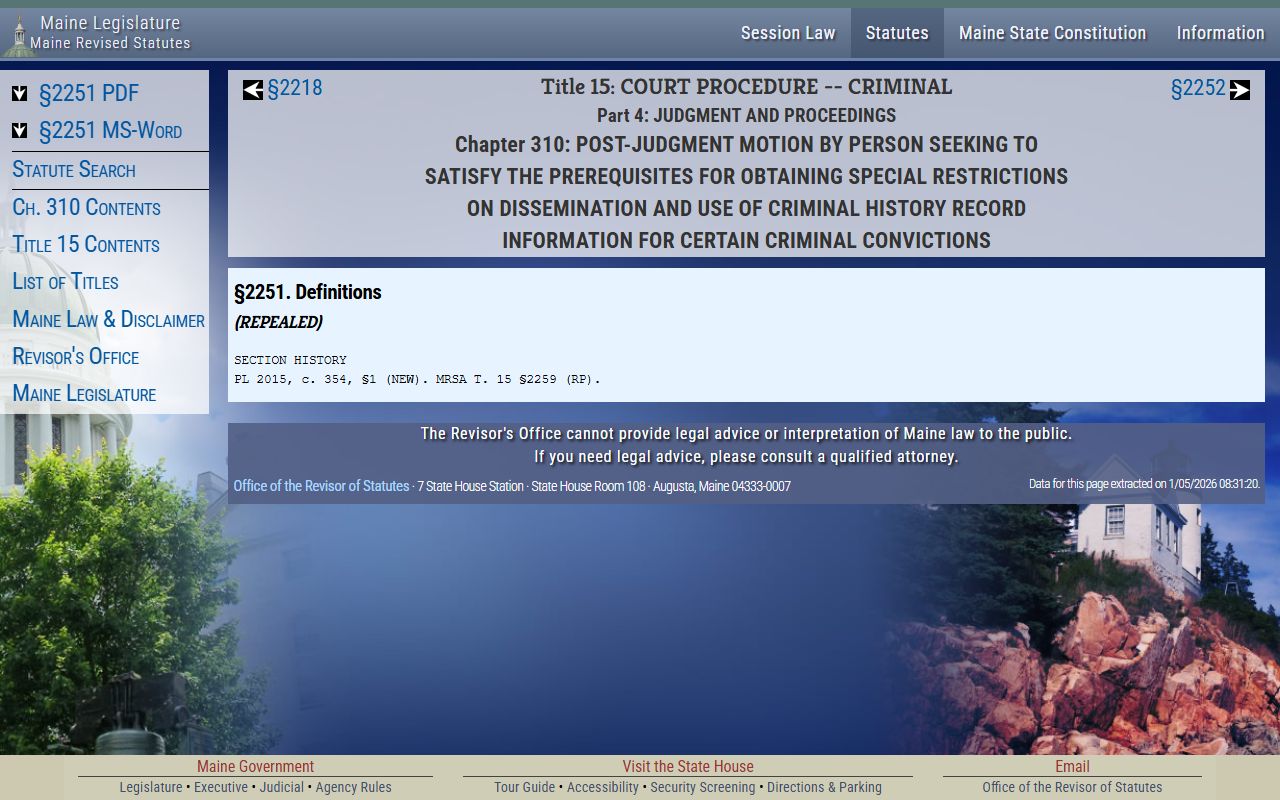The height and width of the screenshot is (800, 1280).
Task: Click the left arrow icon beside §2218
Action: click(x=253, y=90)
